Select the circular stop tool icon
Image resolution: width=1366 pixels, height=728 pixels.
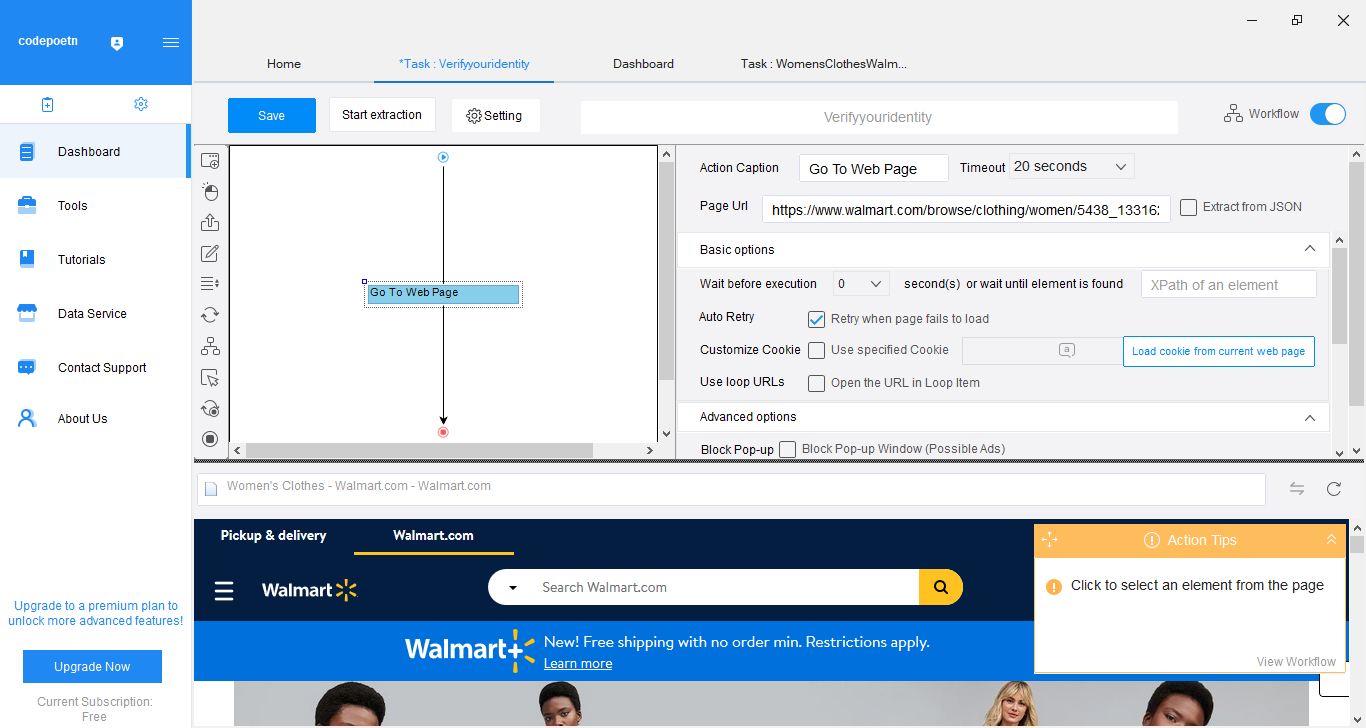[210, 438]
